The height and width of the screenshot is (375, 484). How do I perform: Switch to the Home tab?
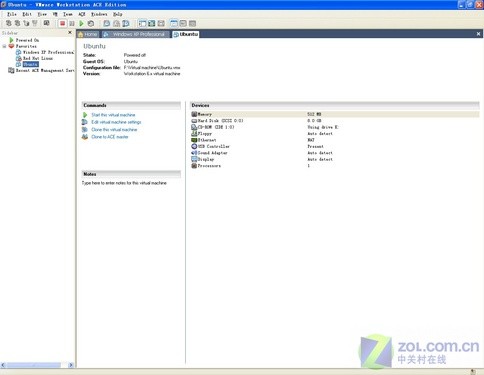(x=88, y=34)
